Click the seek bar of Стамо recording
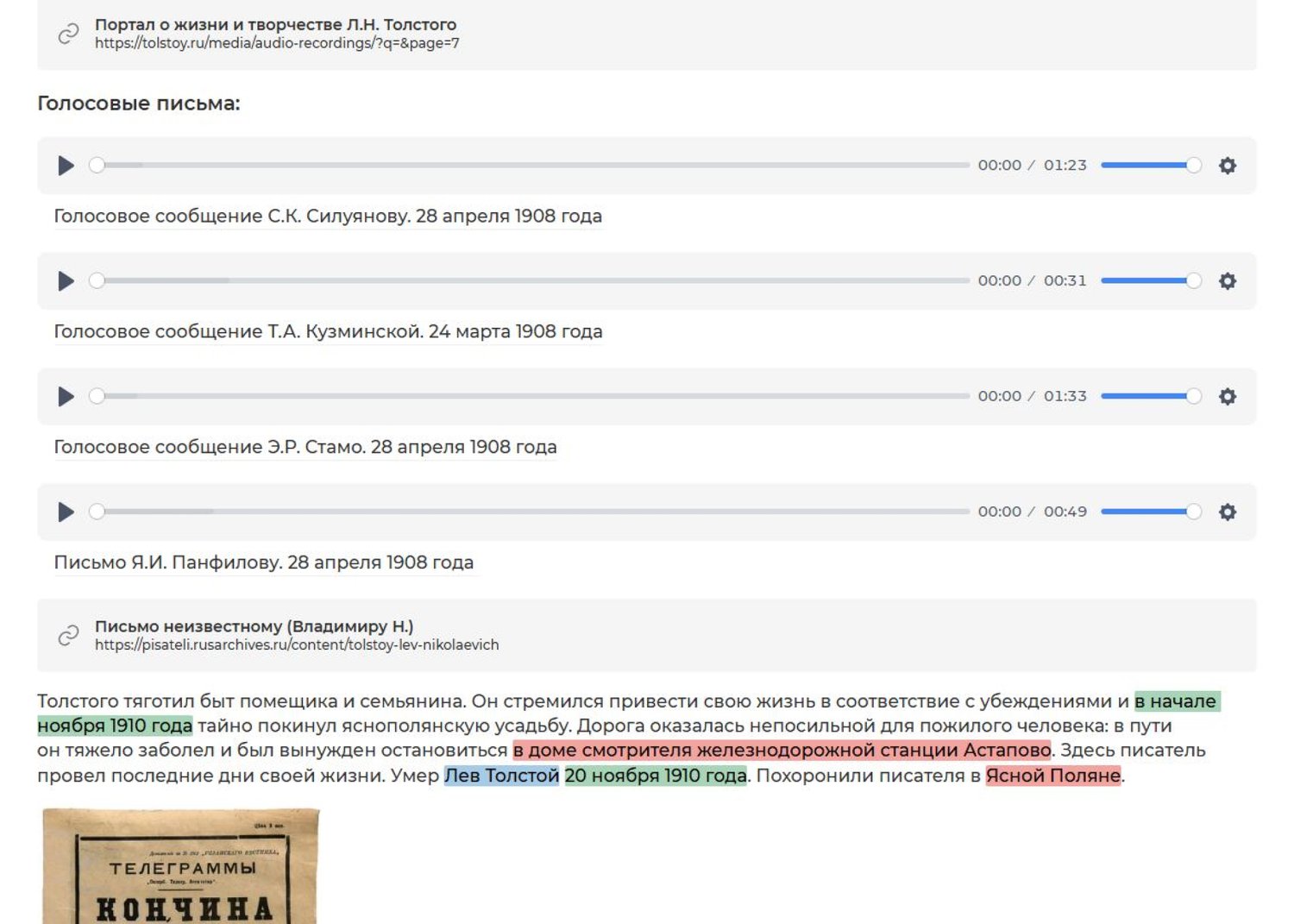The width and height of the screenshot is (1294, 924). [x=532, y=397]
